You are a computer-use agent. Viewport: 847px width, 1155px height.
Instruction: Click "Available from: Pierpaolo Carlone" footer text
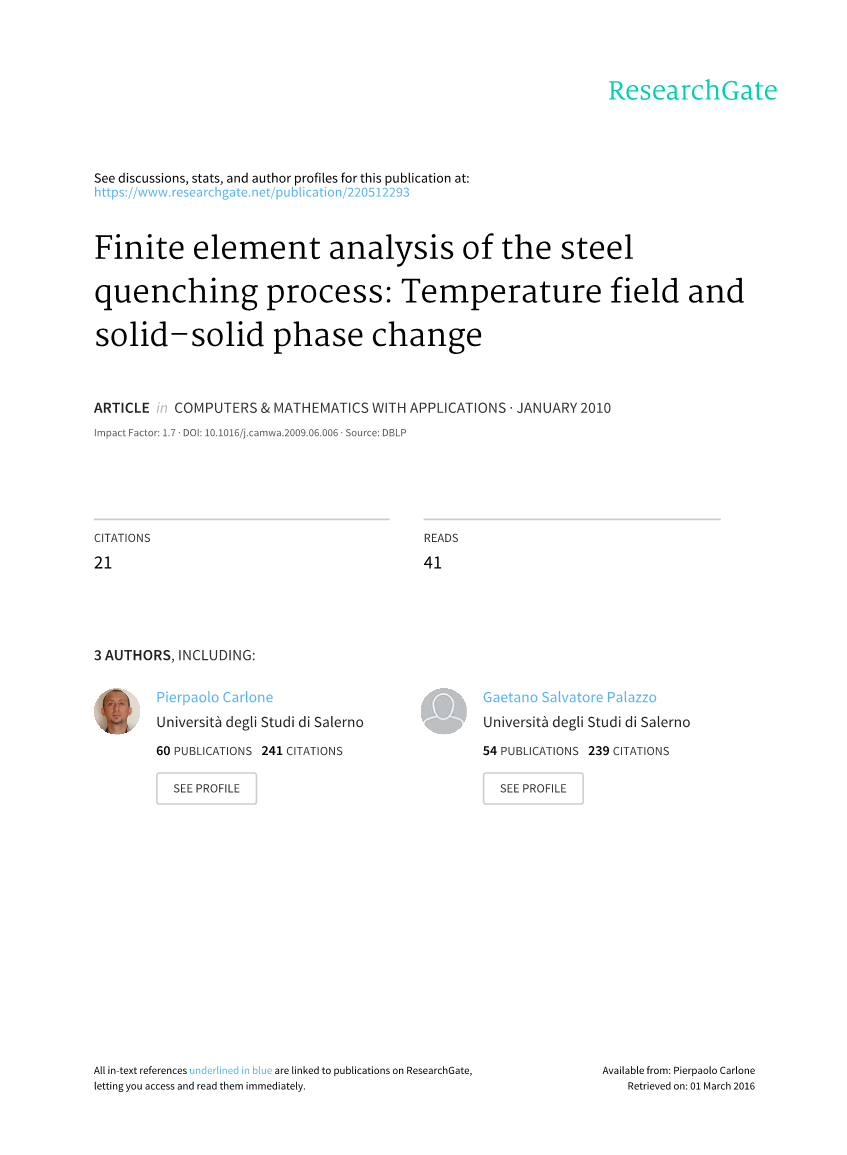coord(678,1070)
